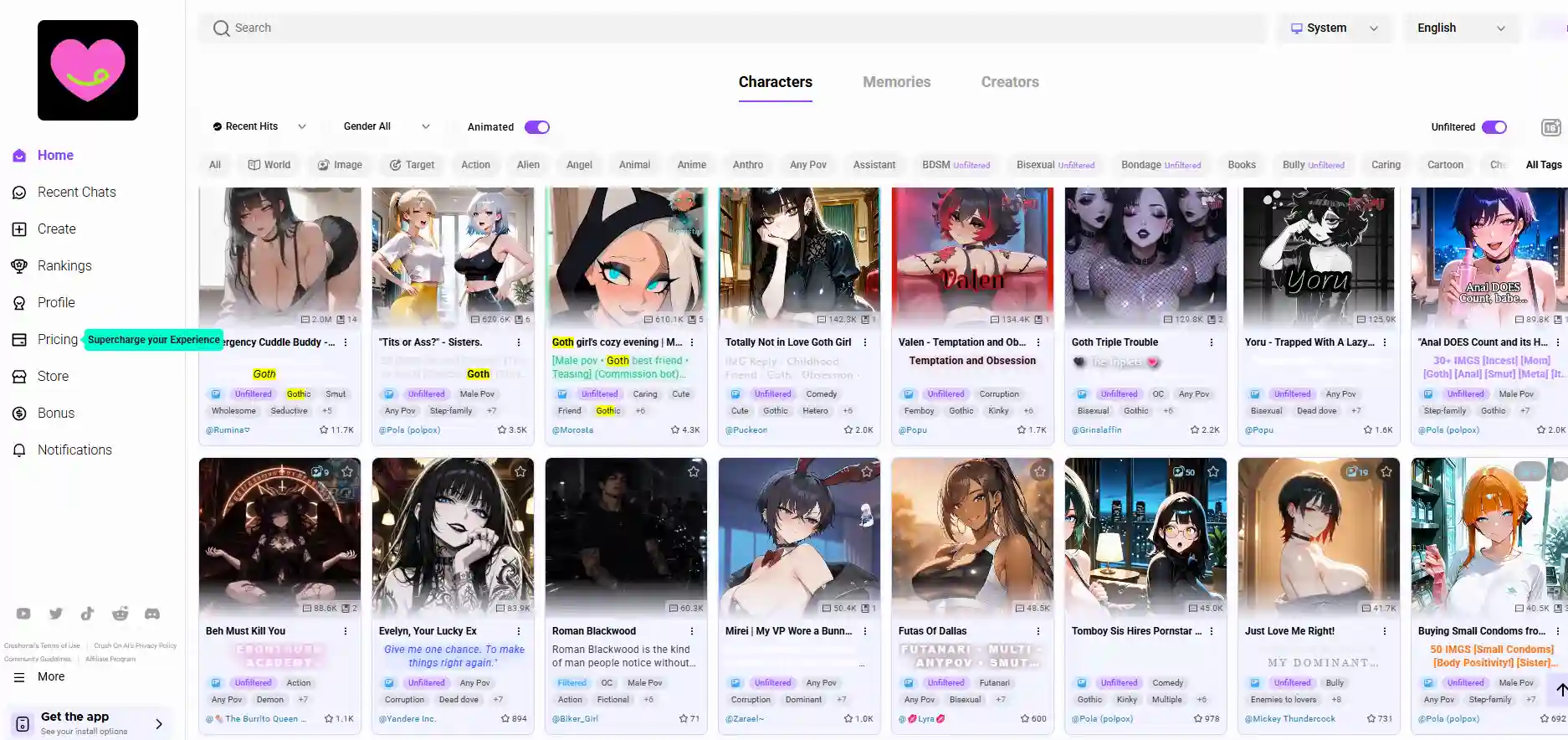This screenshot has height=740, width=1568.
Task: Open the English language dropdown
Action: [x=1461, y=28]
